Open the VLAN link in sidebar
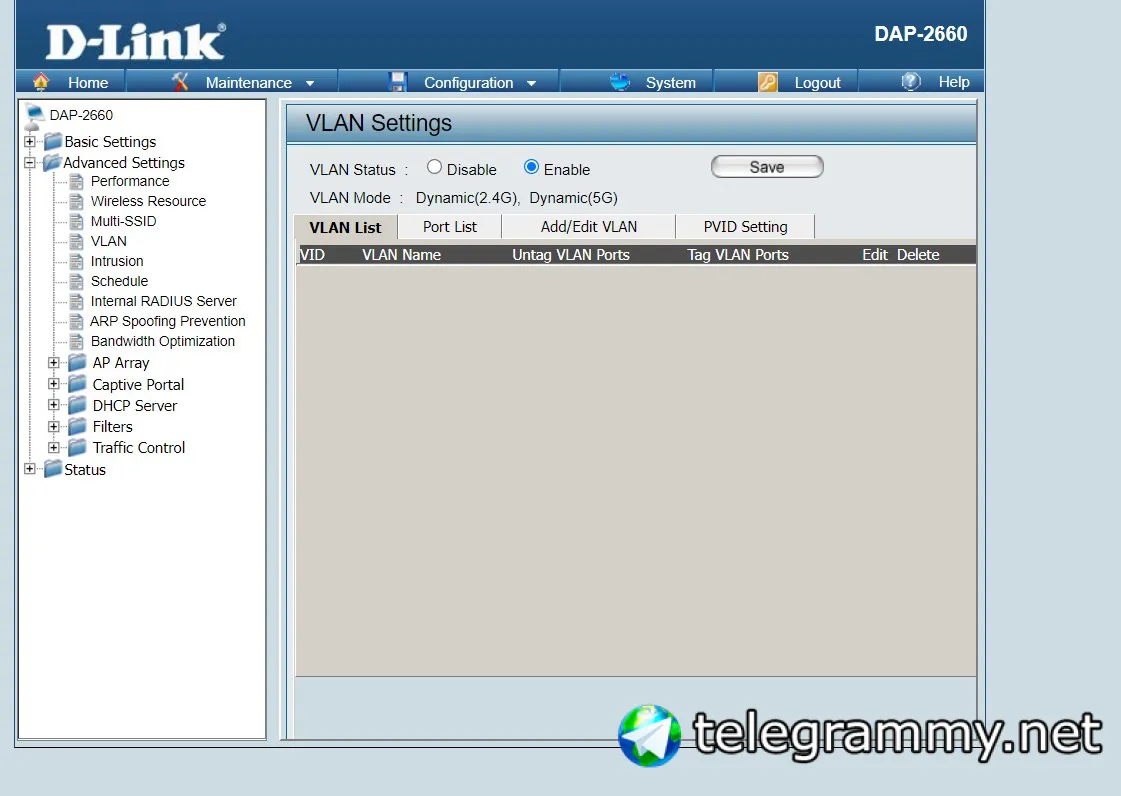 pyautogui.click(x=109, y=242)
